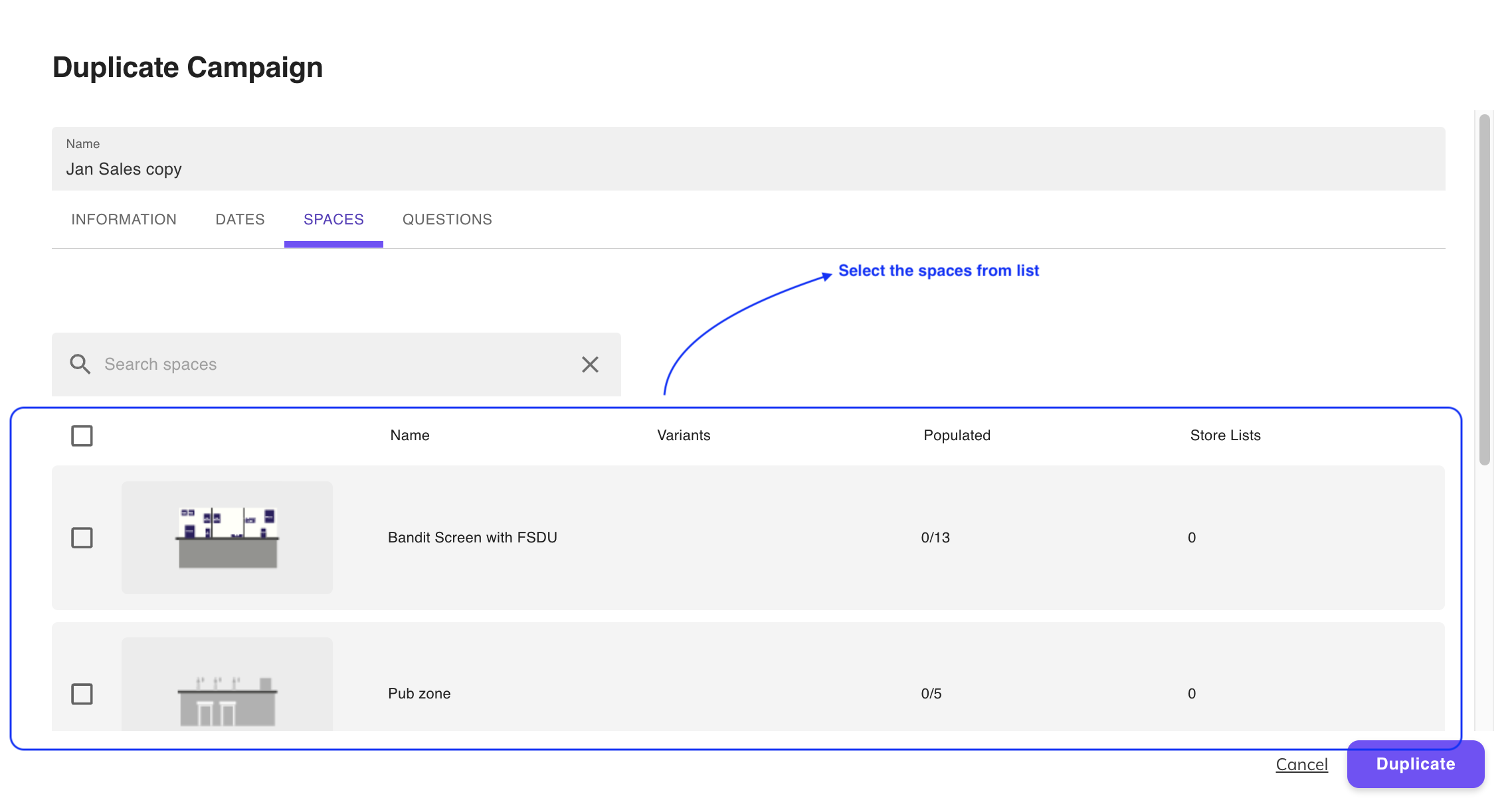The height and width of the screenshot is (810, 1512).
Task: Open the Bandit Screen space thumbnail
Action: [x=227, y=537]
